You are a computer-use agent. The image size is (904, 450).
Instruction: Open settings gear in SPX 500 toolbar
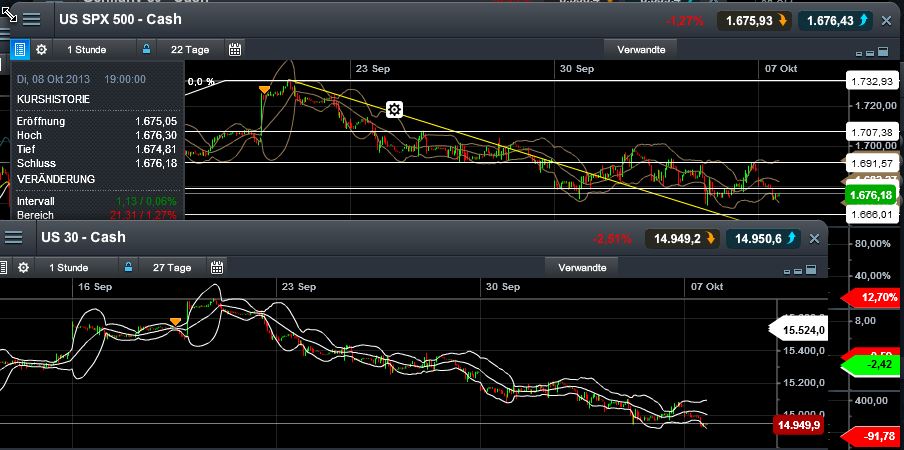tap(41, 50)
